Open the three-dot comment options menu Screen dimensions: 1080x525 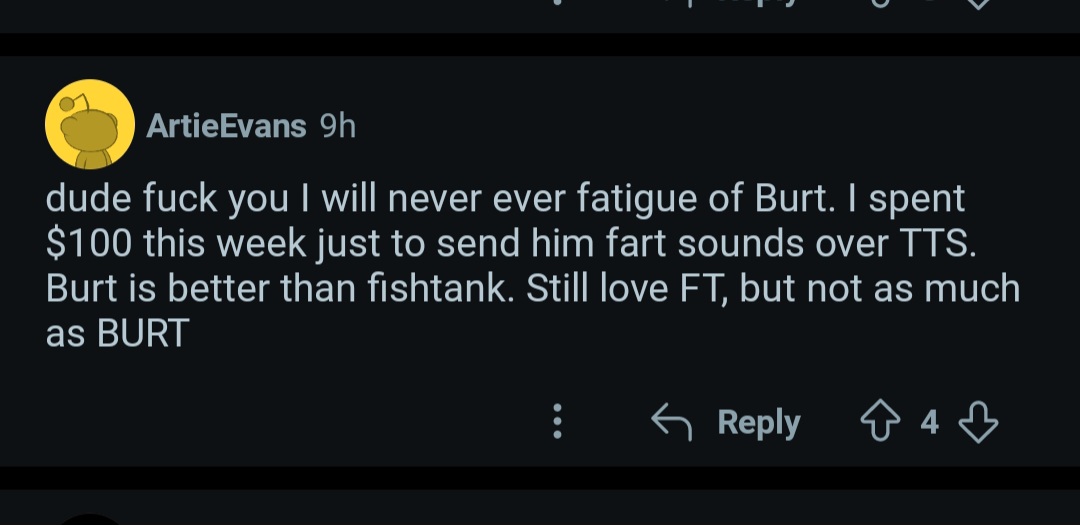click(558, 422)
